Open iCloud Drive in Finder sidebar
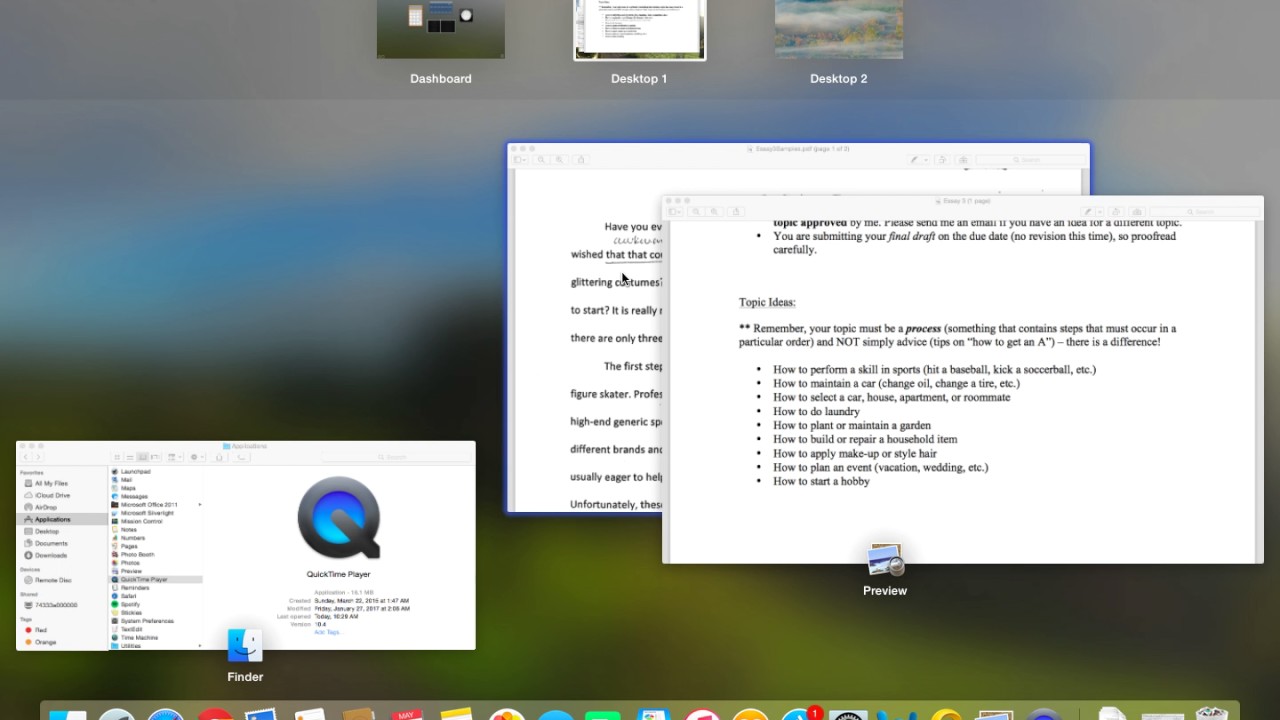The image size is (1280, 720). click(52, 495)
